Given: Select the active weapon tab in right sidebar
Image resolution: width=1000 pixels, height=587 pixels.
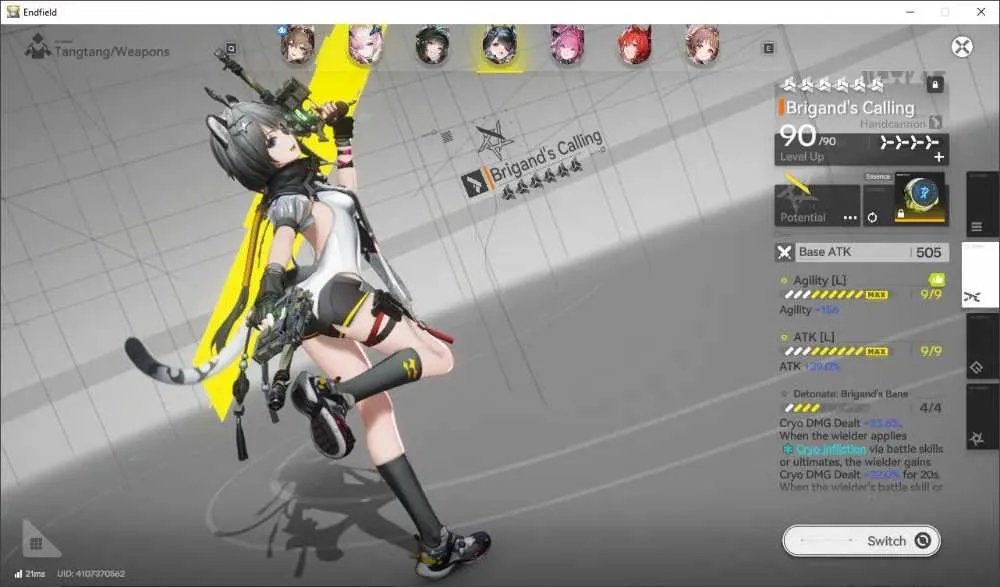Looking at the screenshot, I should (x=981, y=275).
